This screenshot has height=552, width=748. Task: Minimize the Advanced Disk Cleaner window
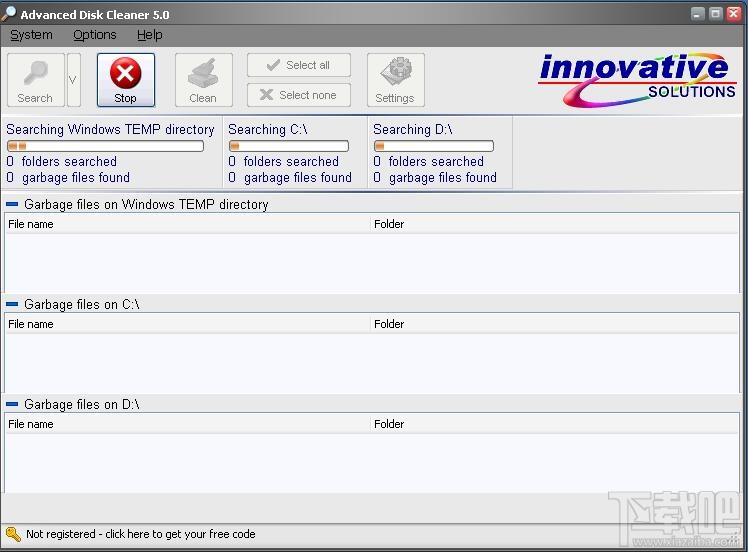tap(697, 14)
